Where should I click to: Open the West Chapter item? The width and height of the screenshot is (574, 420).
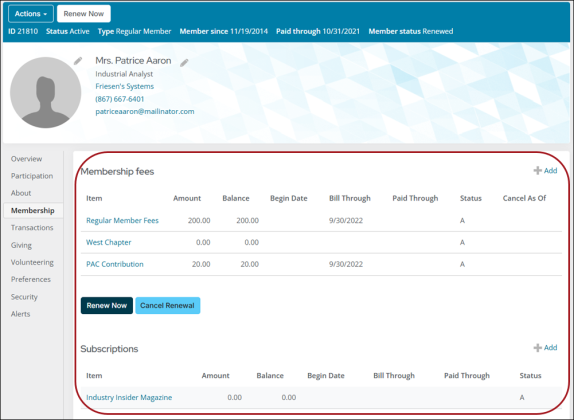(109, 242)
